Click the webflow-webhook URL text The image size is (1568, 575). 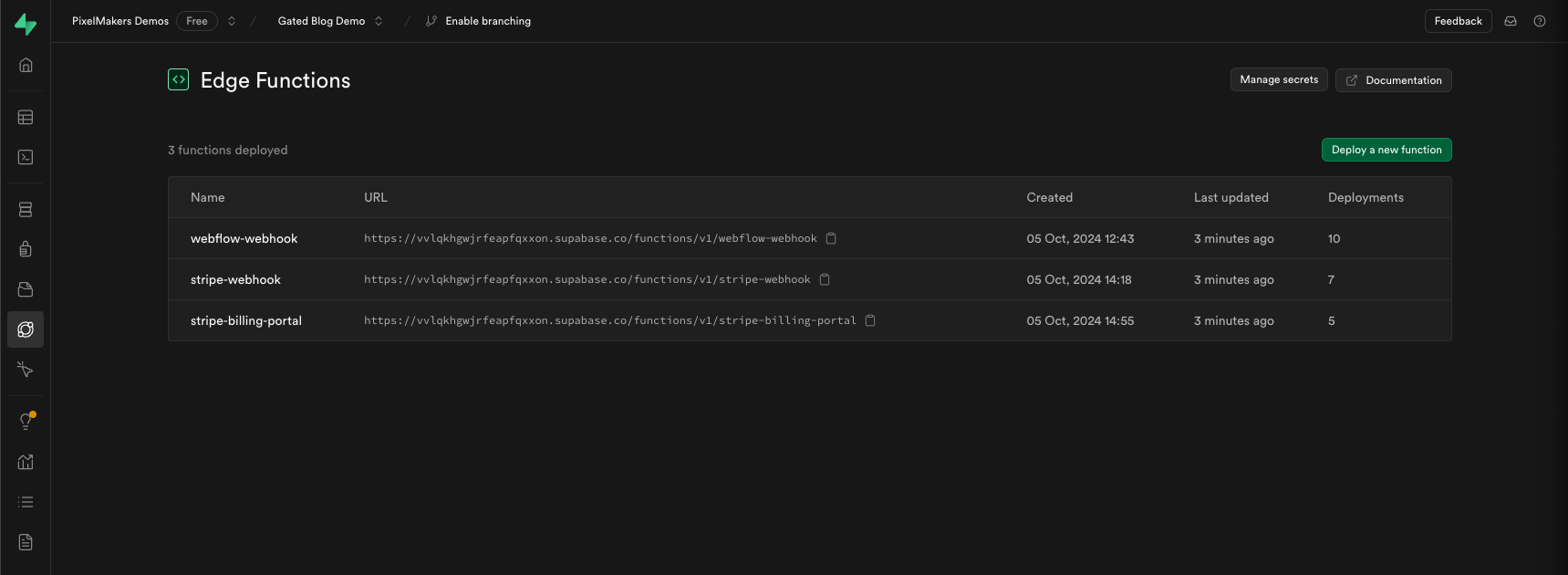coord(590,238)
